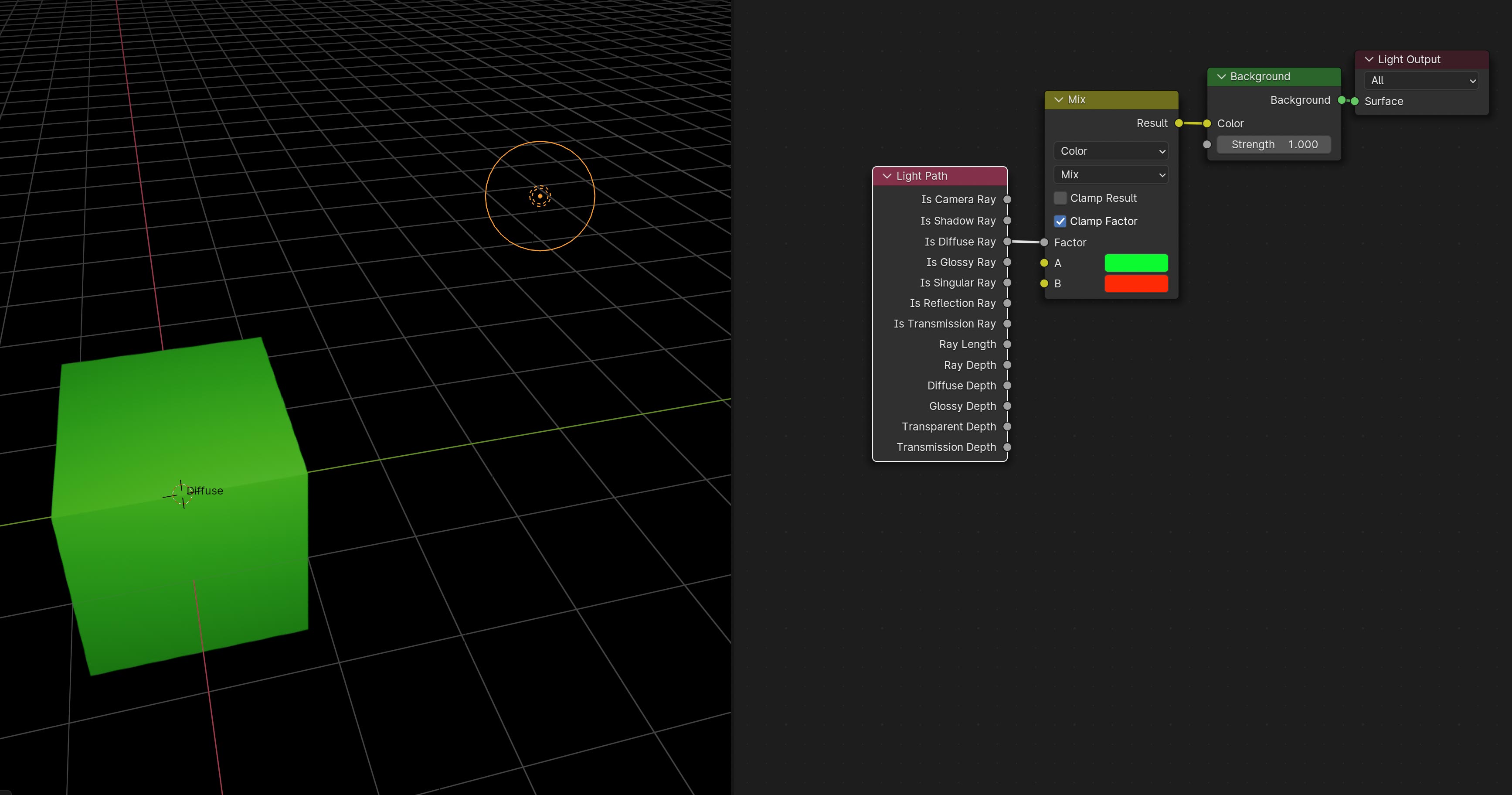The image size is (1512, 795).
Task: Collapse the Mix node
Action: coord(1059,100)
